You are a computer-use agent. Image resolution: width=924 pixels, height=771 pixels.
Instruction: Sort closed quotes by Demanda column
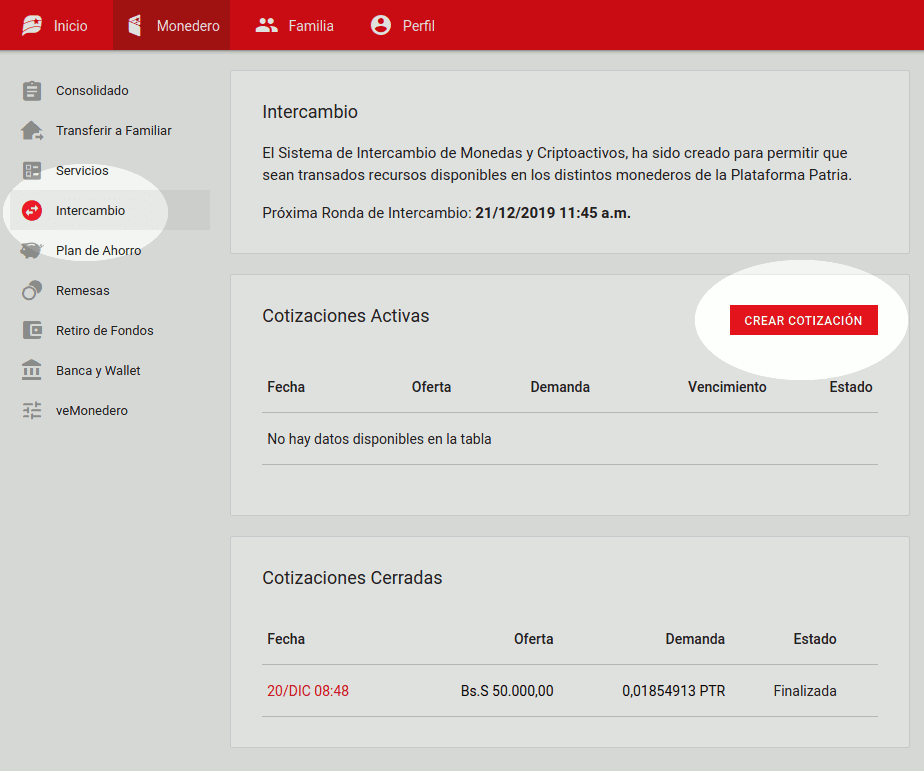tap(695, 639)
